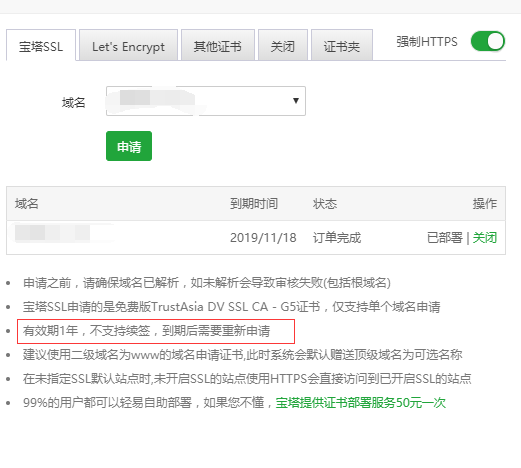Select the 其他证书 tab
The width and height of the screenshot is (521, 468).
(218, 45)
